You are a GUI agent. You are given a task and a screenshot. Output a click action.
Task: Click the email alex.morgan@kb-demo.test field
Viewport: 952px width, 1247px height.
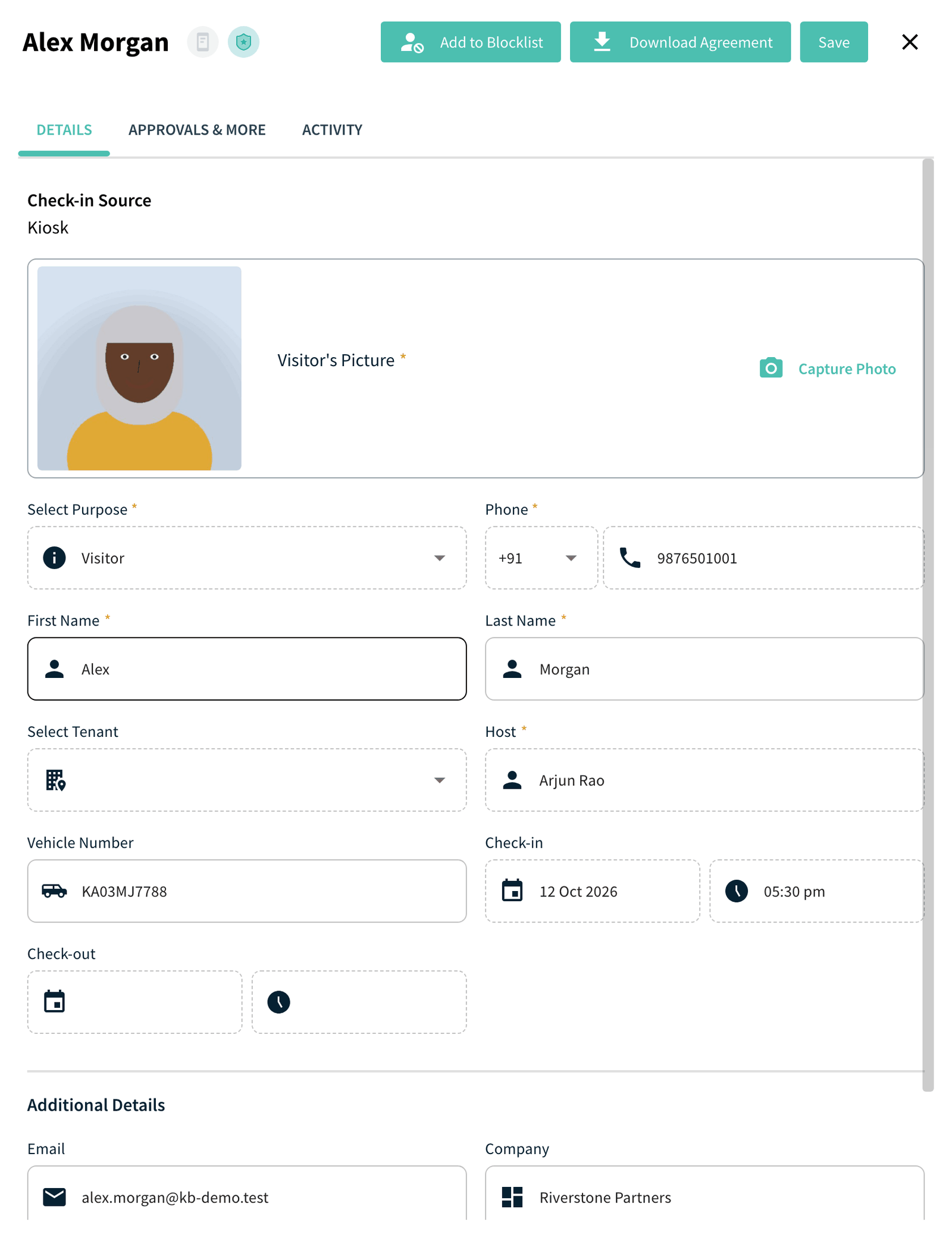[x=247, y=1193]
